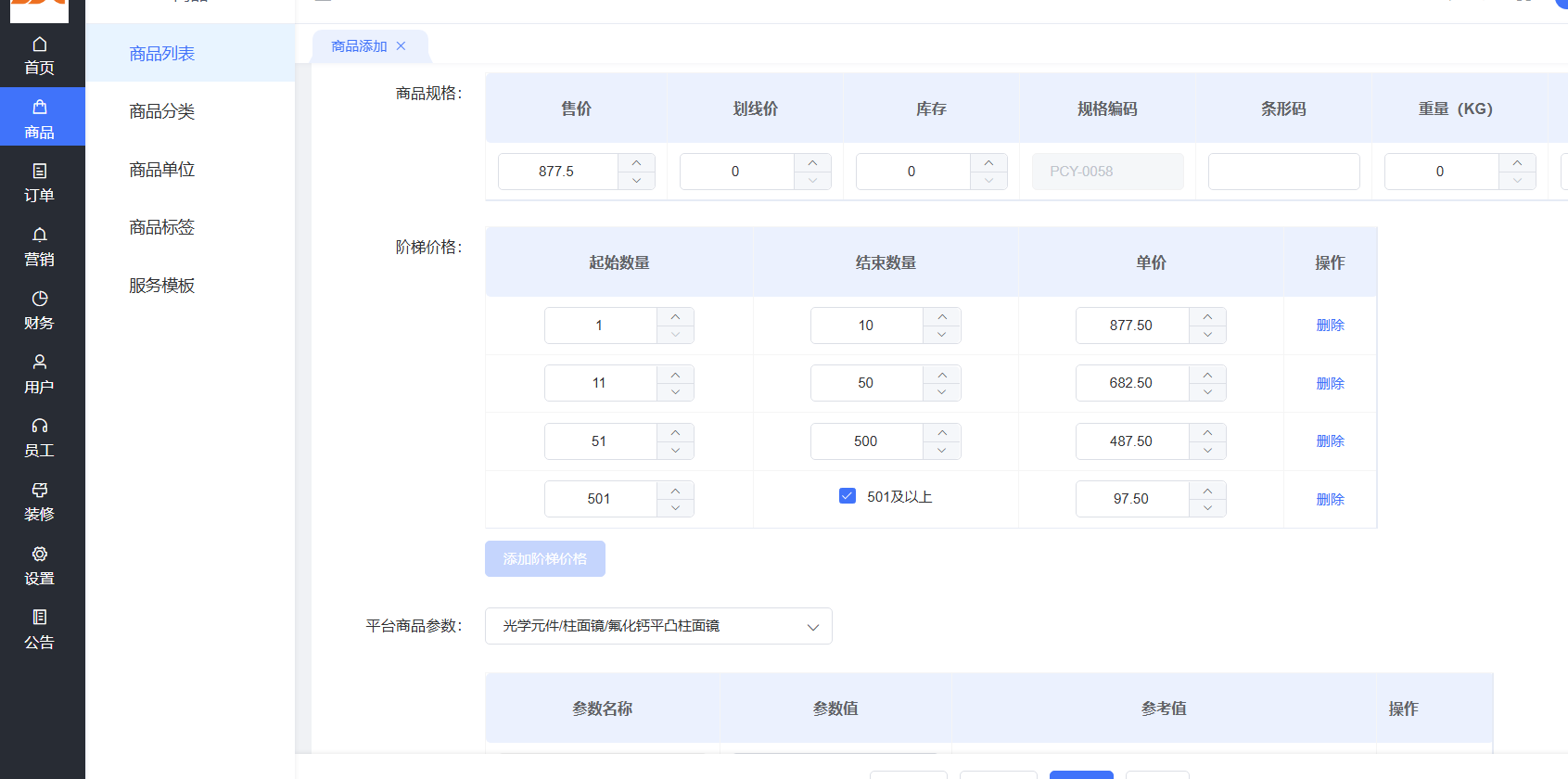Decrease end quantity 50 with down arrow
This screenshot has height=779, width=1568.
pyautogui.click(x=942, y=392)
